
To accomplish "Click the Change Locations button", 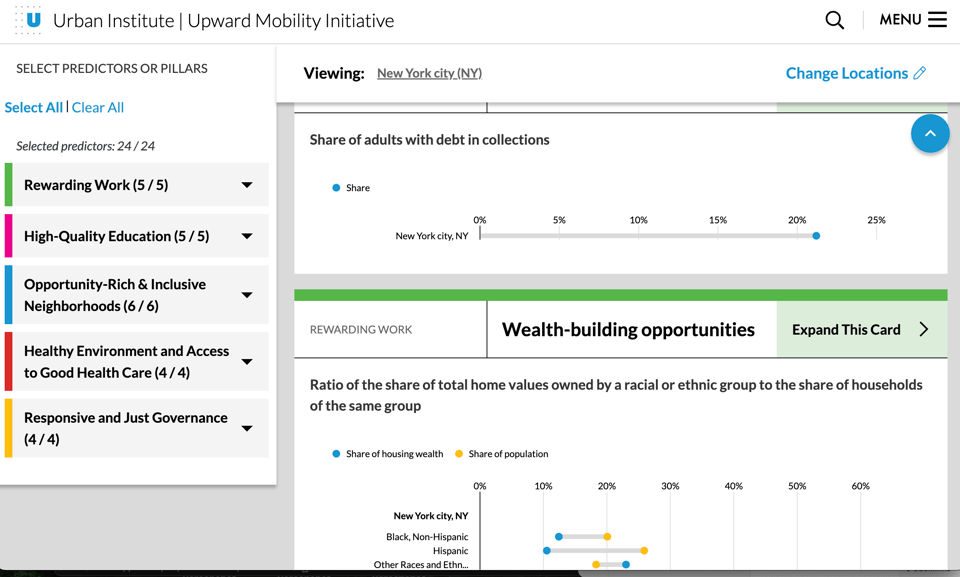I will pos(846,73).
